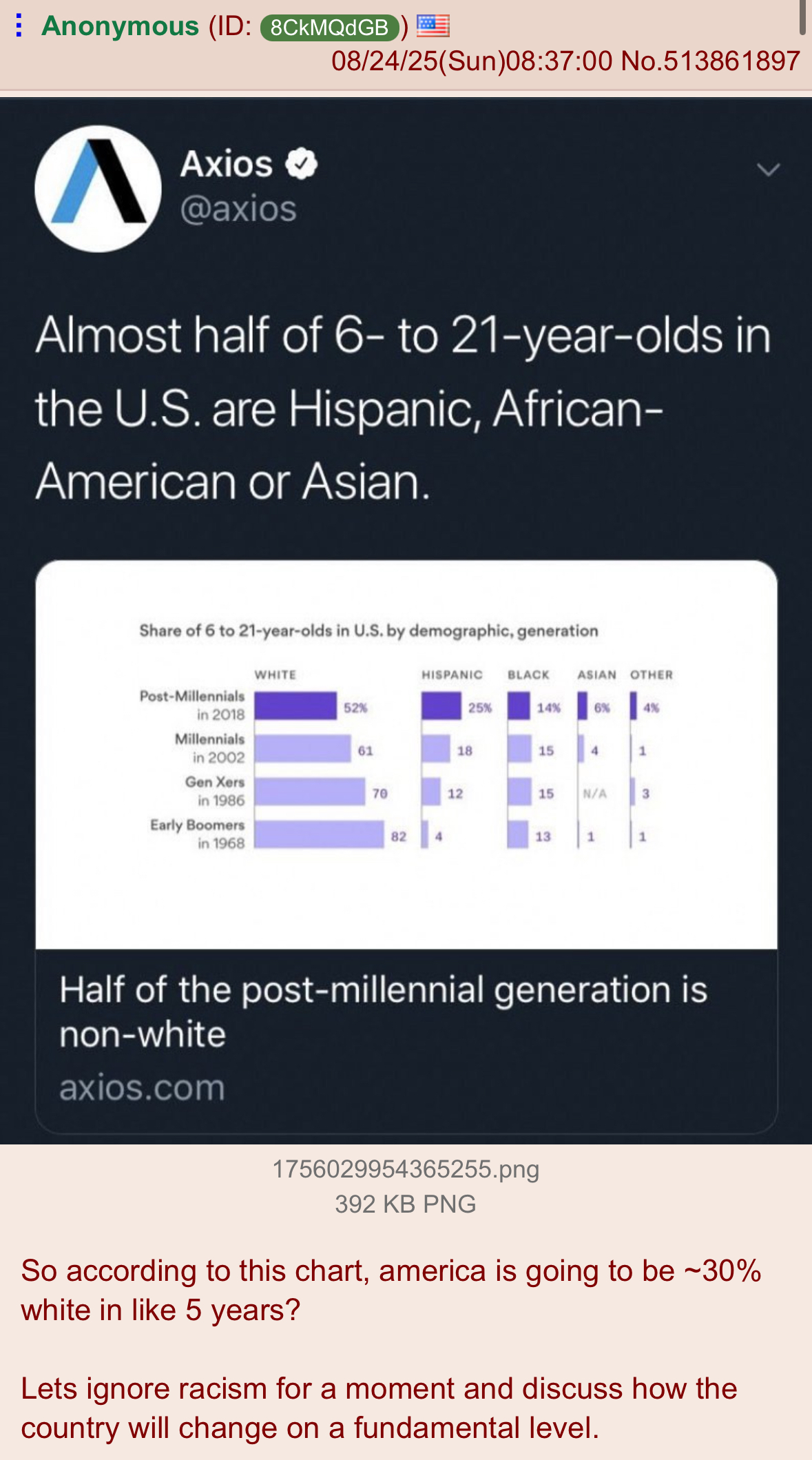The height and width of the screenshot is (1460, 812).
Task: Click the verified checkmark badge beside Axios
Action: [302, 164]
